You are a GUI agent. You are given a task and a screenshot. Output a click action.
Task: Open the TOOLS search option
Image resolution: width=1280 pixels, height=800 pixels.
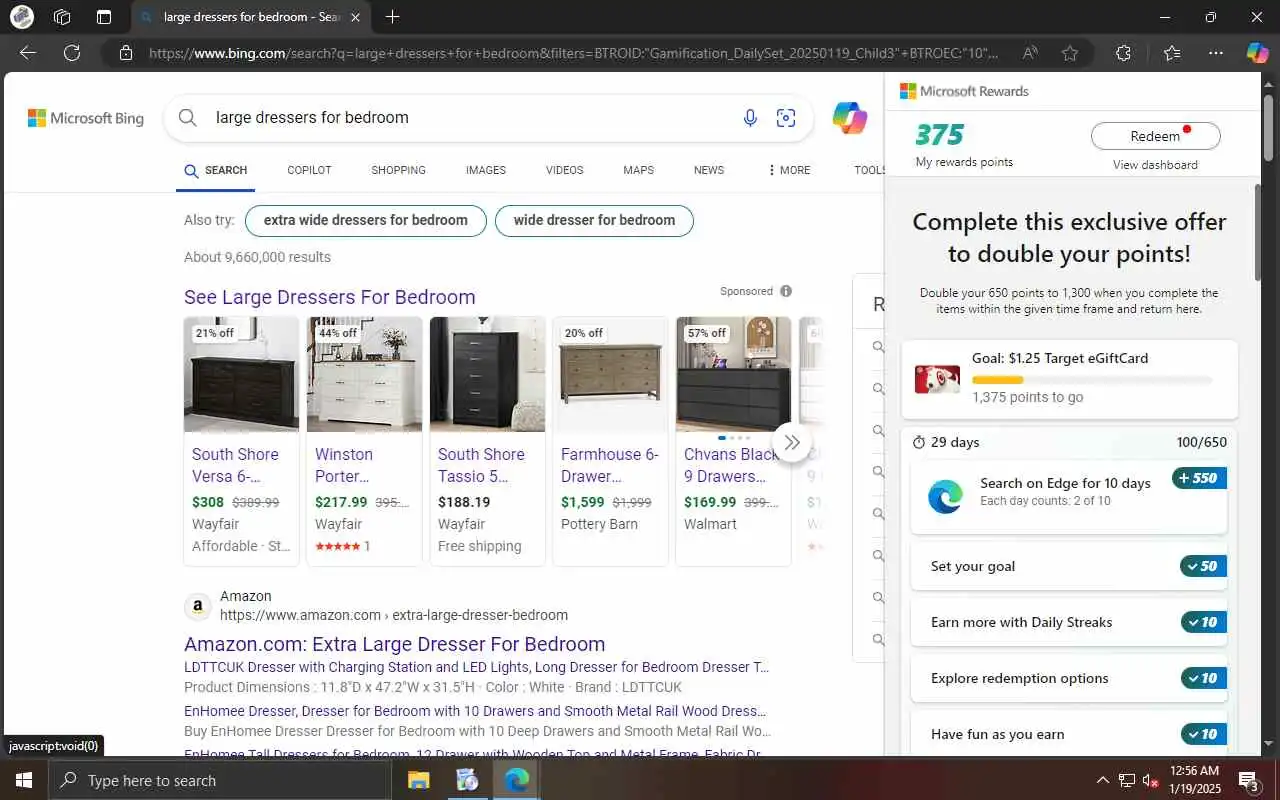pos(869,170)
